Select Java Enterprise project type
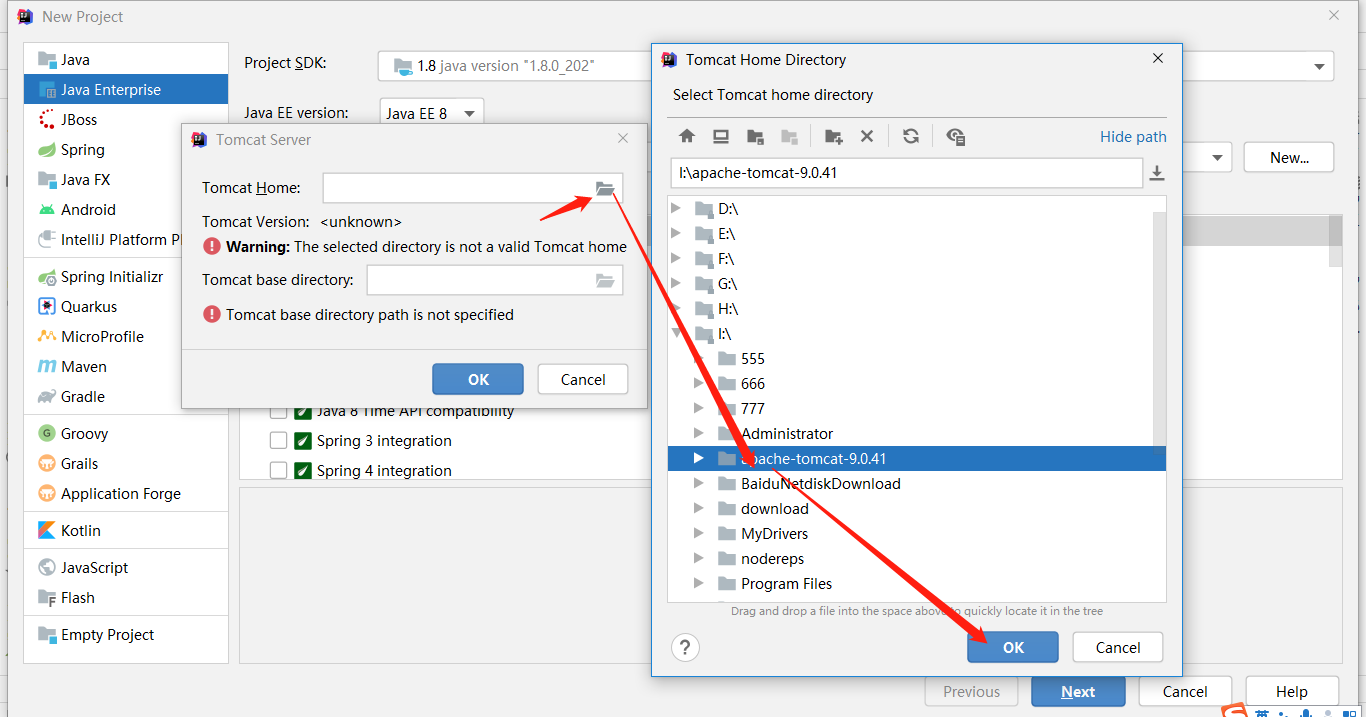The height and width of the screenshot is (717, 1366). click(x=126, y=90)
